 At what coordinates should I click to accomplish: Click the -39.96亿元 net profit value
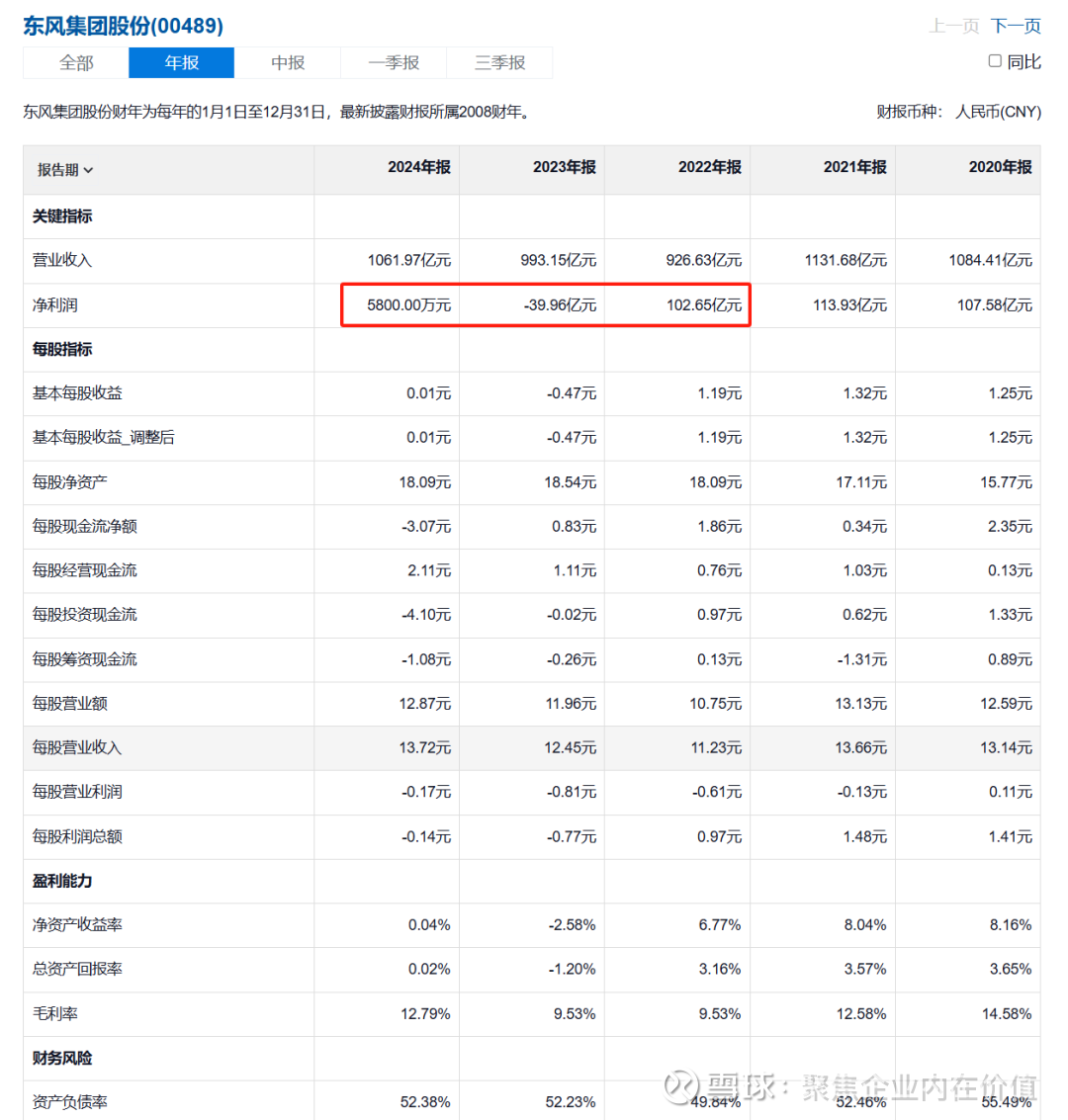click(560, 305)
